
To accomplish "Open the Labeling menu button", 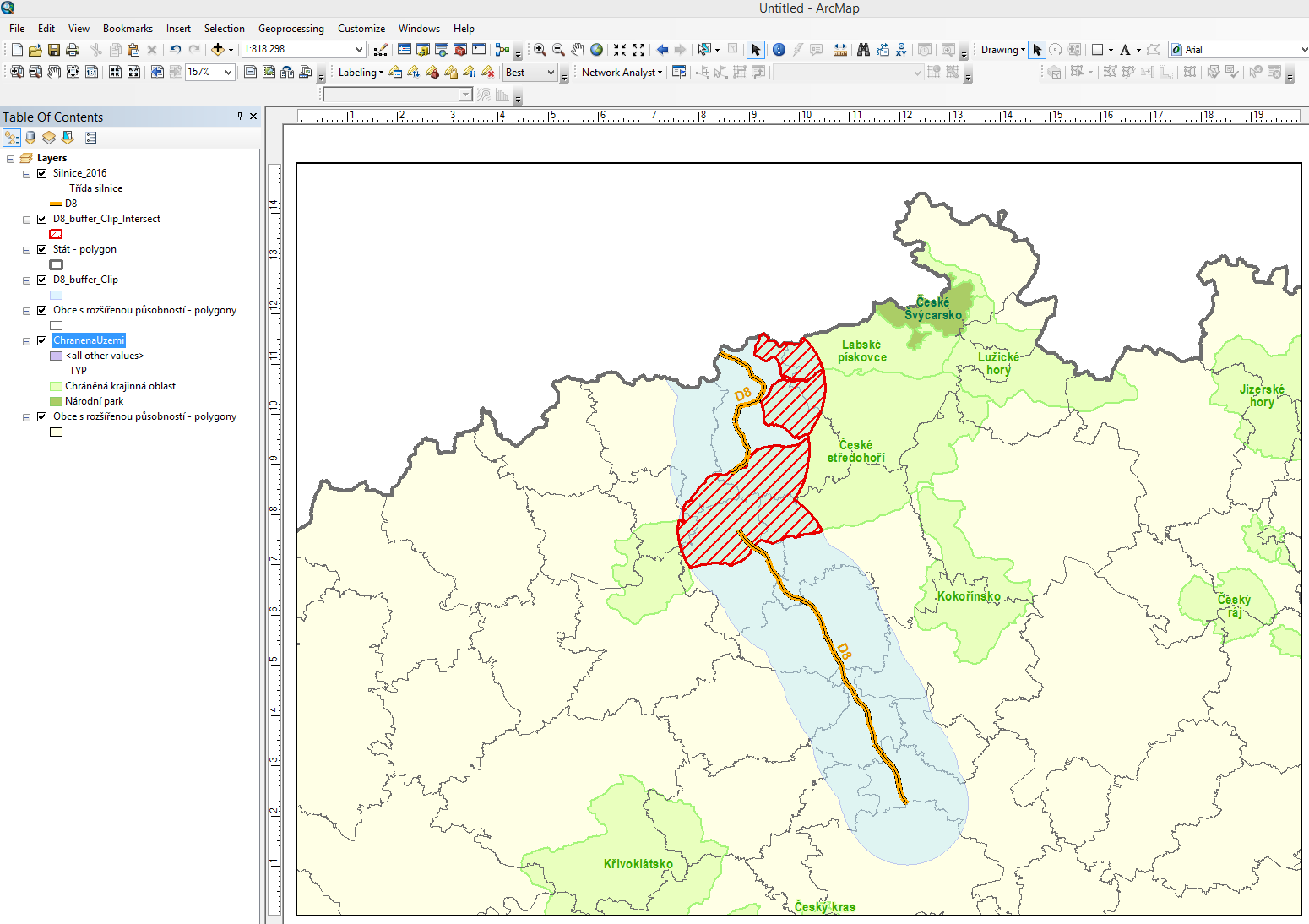I will click(361, 73).
